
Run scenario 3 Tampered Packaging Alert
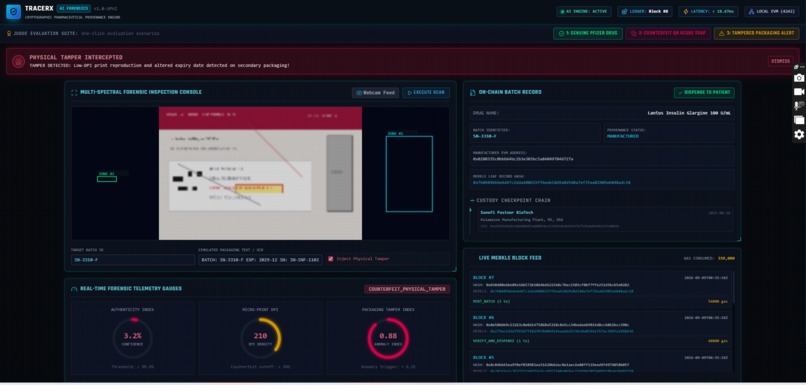[757, 33]
